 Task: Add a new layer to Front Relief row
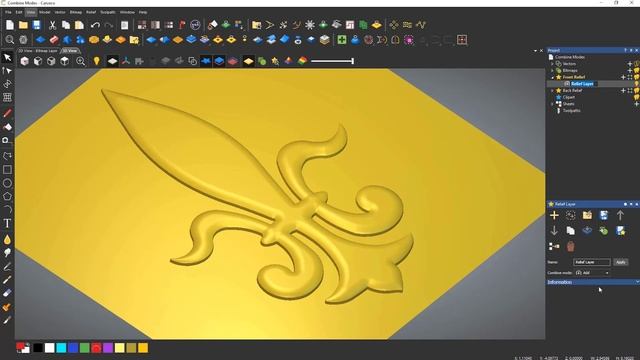pos(623,77)
